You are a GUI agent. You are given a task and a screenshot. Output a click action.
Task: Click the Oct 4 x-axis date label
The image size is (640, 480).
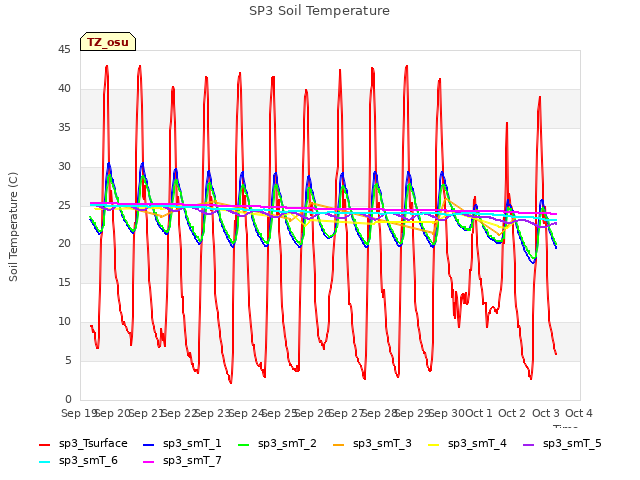point(579,413)
